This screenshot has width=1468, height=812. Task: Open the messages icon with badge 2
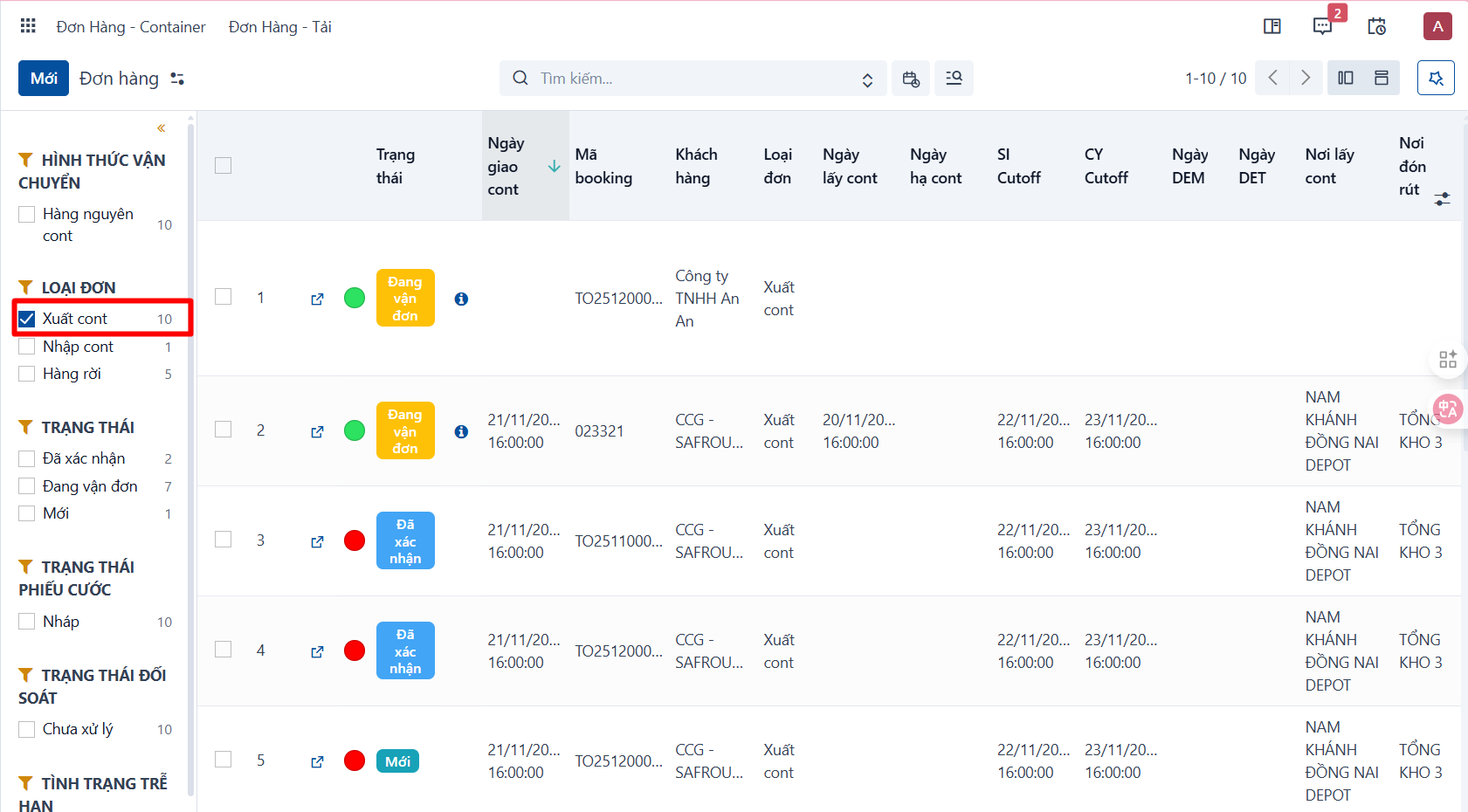1323,26
